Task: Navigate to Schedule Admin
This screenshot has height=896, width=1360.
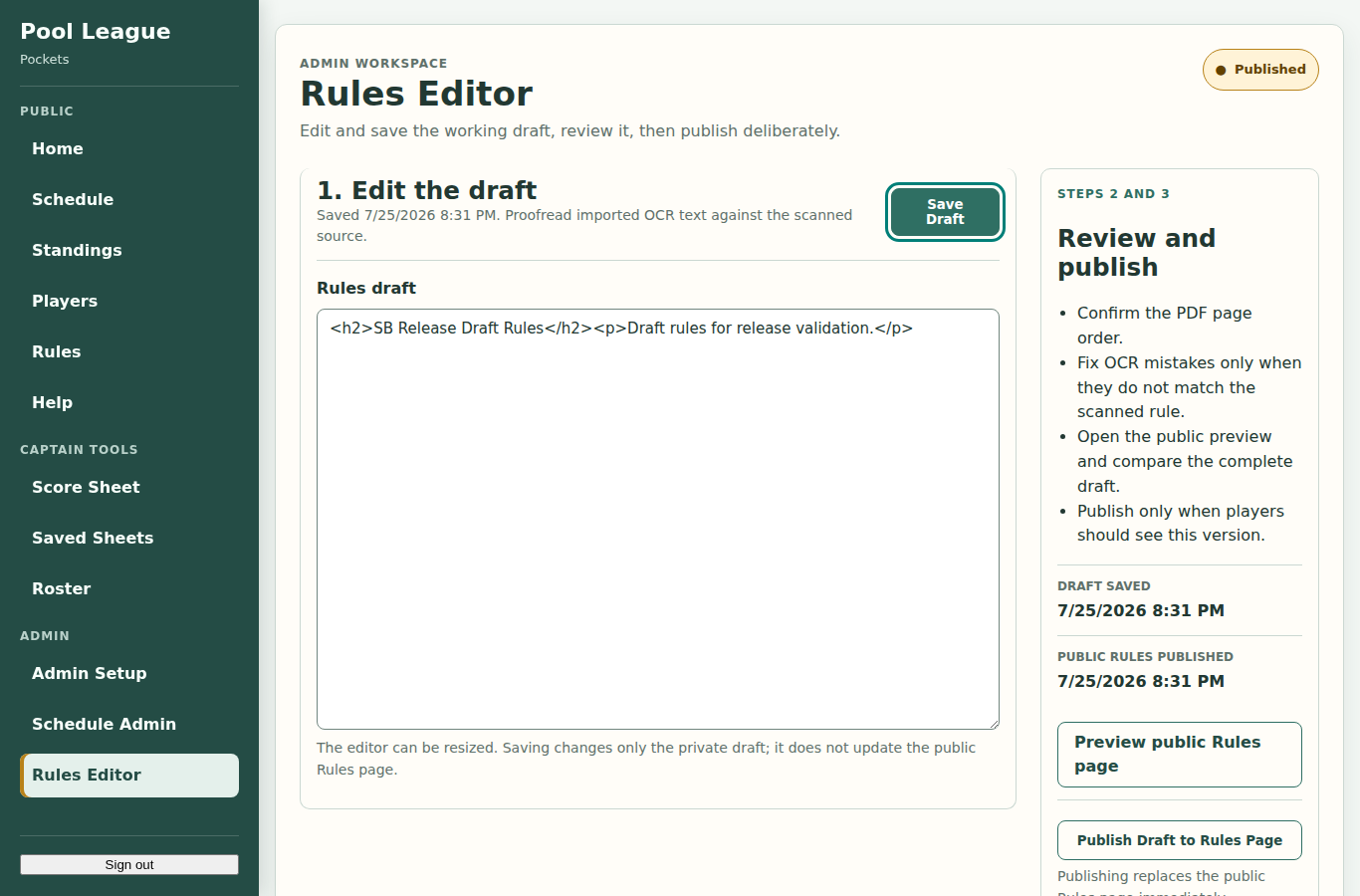Action: [x=129, y=724]
